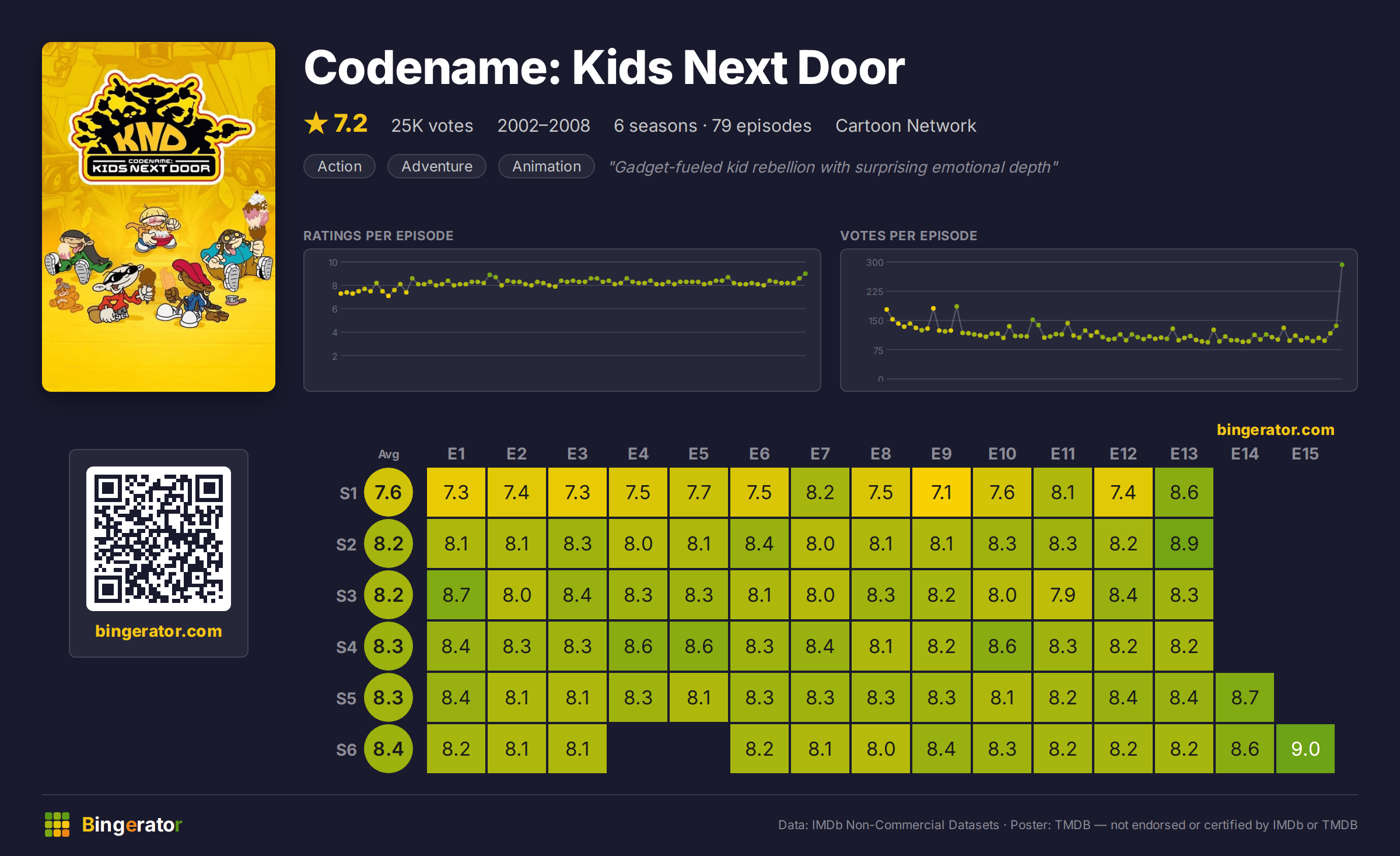Click the gold star rating icon
The height and width of the screenshot is (856, 1400).
[316, 123]
